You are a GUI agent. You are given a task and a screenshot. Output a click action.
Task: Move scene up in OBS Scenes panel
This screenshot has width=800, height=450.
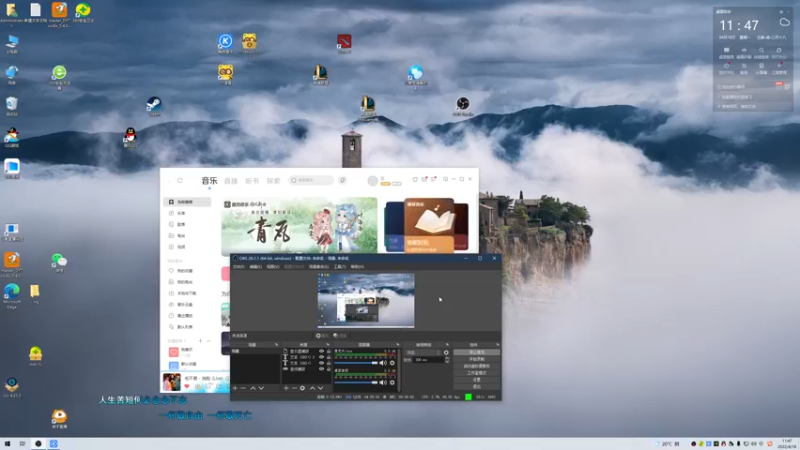coord(253,388)
